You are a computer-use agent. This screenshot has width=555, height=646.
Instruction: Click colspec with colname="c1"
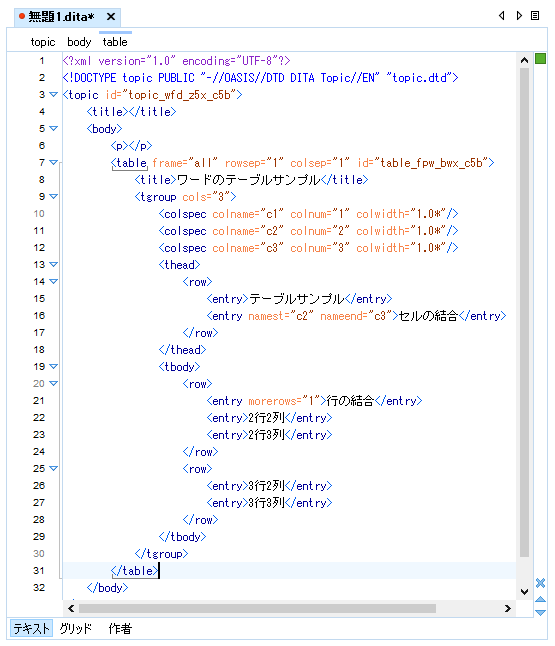[x=309, y=214]
